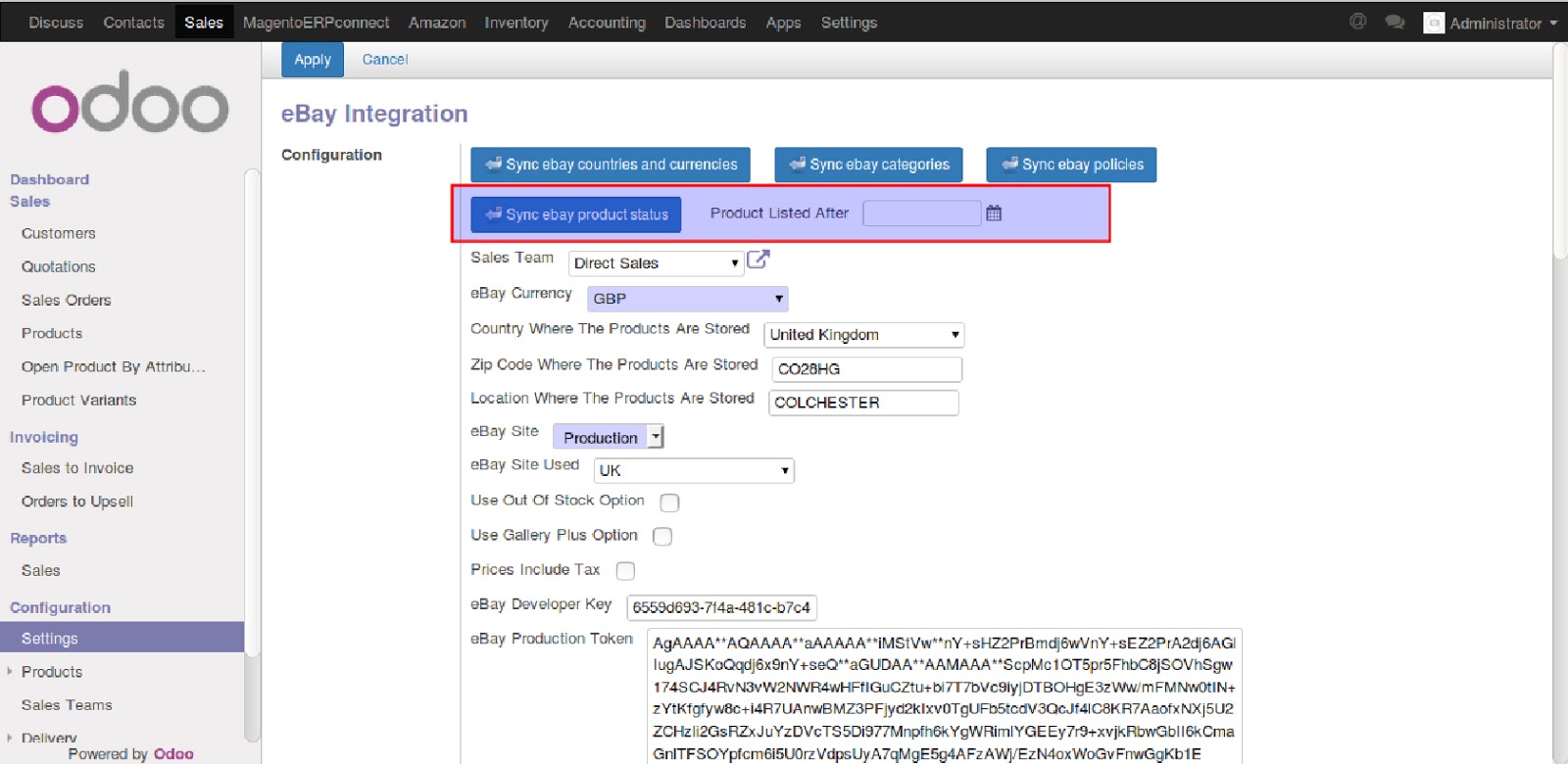Switch to the Amazon menu
Screen dimensions: 1568x764
(x=437, y=23)
